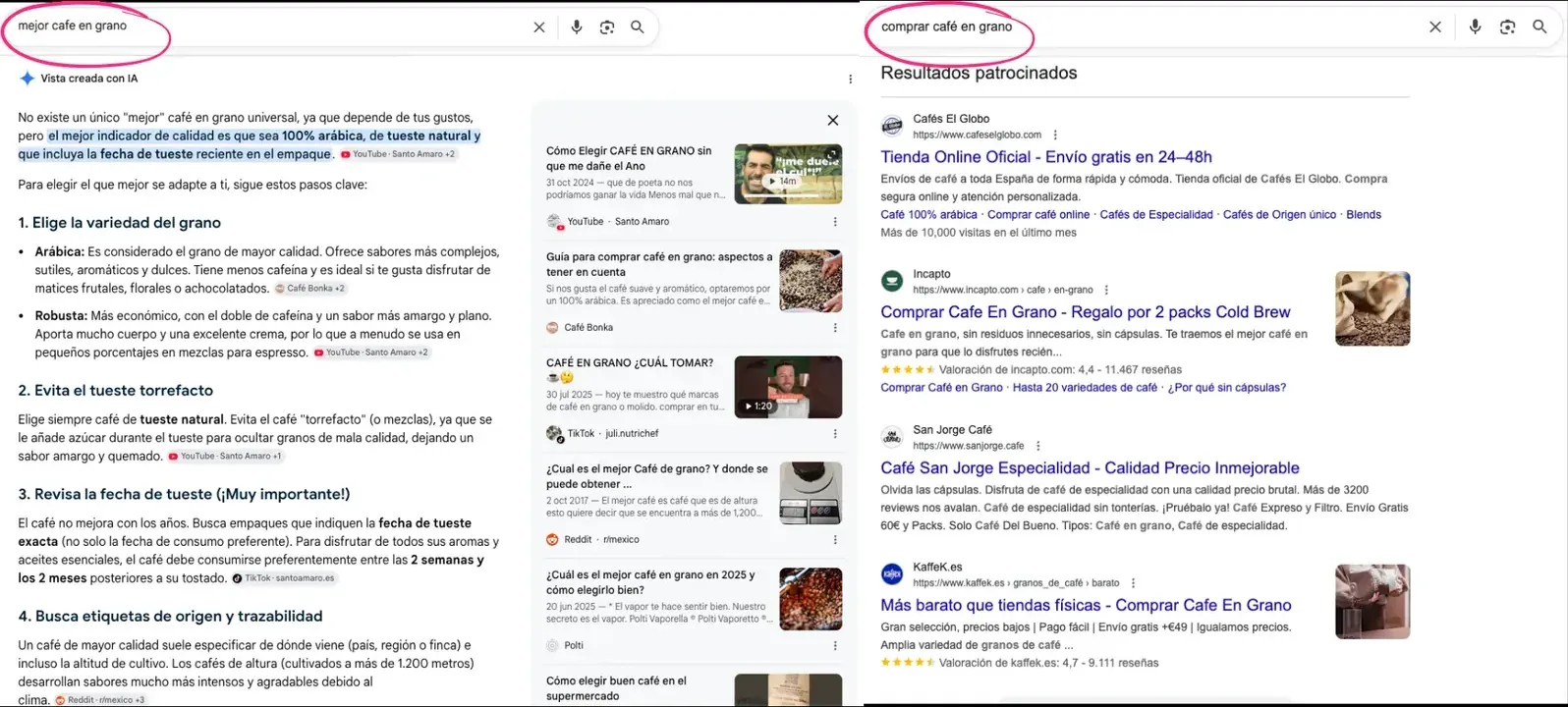Click 'Reddit · r/mexico +3' citation chip
Image resolution: width=1568 pixels, height=707 pixels.
(x=100, y=700)
